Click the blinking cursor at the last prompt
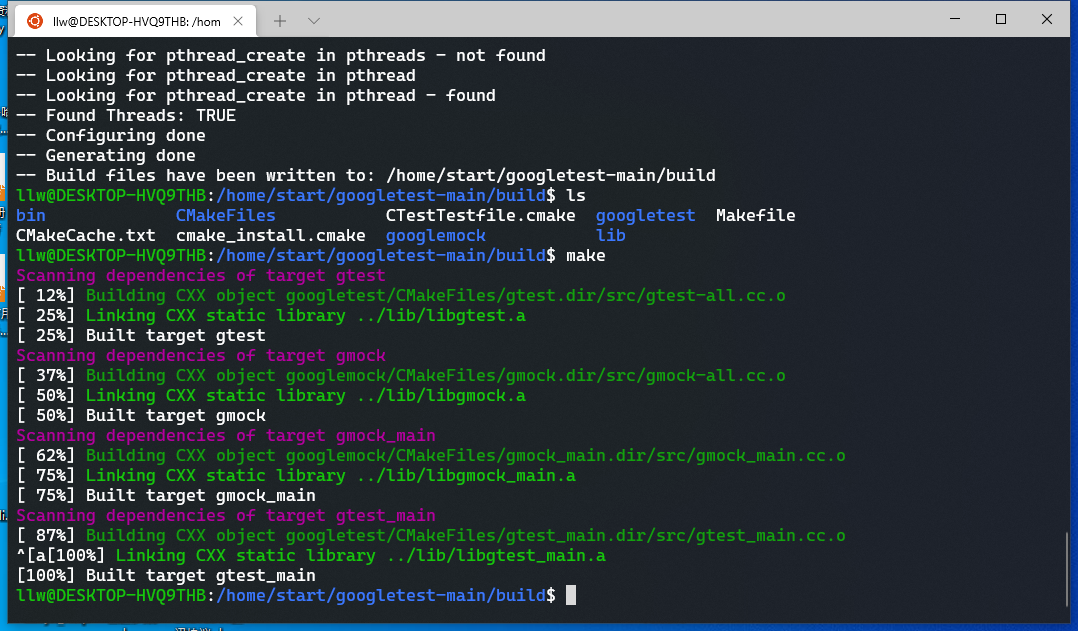 571,595
